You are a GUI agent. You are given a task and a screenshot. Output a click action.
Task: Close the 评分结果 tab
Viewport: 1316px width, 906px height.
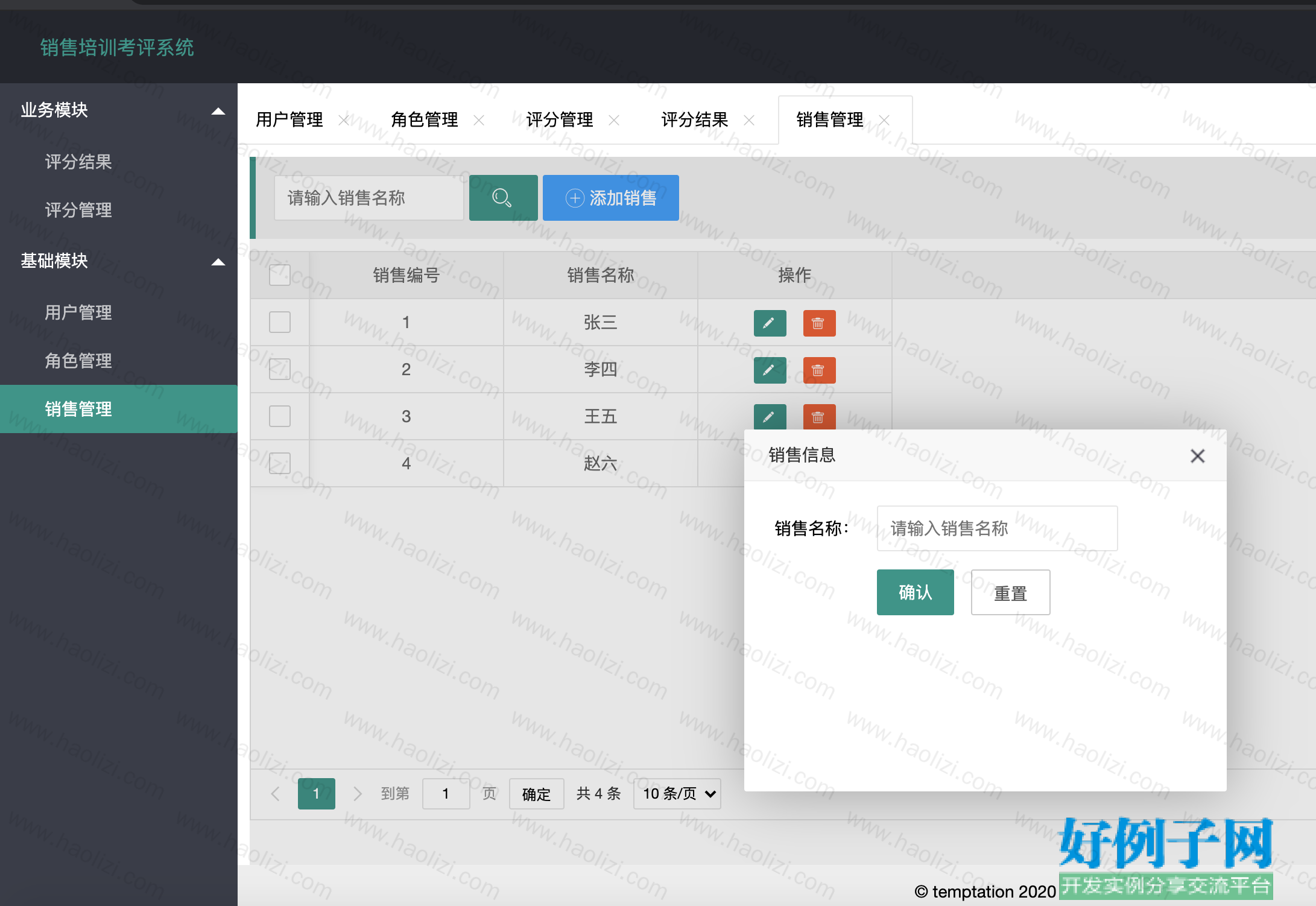[x=749, y=120]
